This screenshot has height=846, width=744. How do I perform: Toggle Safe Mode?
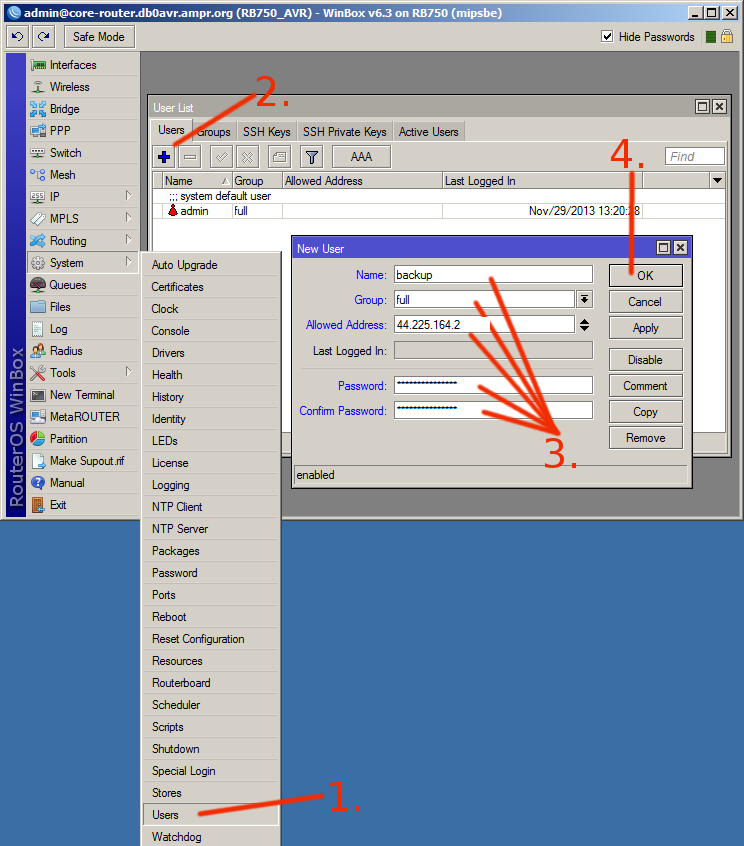coord(99,37)
